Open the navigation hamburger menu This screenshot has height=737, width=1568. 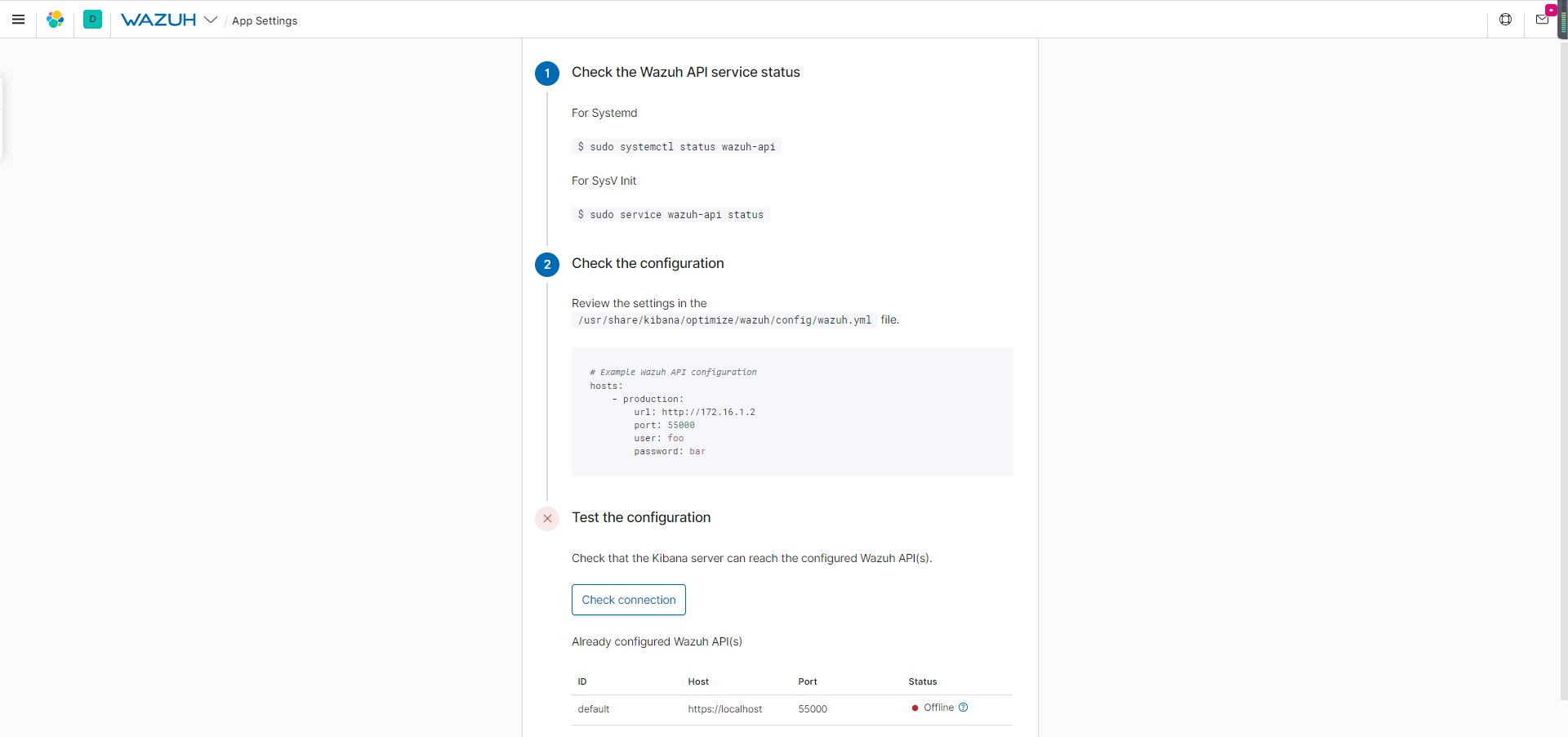click(x=18, y=20)
